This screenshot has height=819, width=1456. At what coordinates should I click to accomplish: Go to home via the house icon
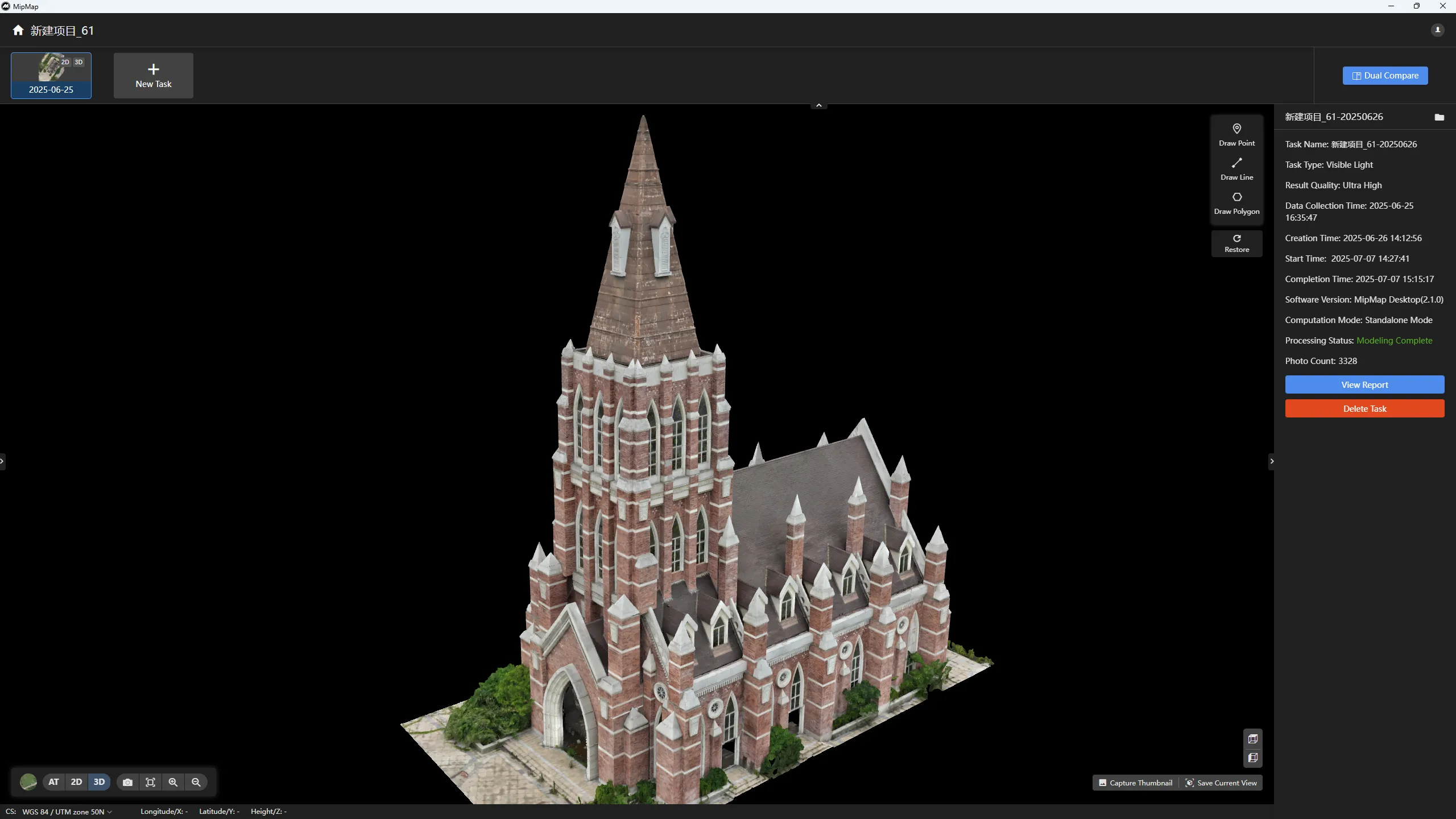point(18,30)
